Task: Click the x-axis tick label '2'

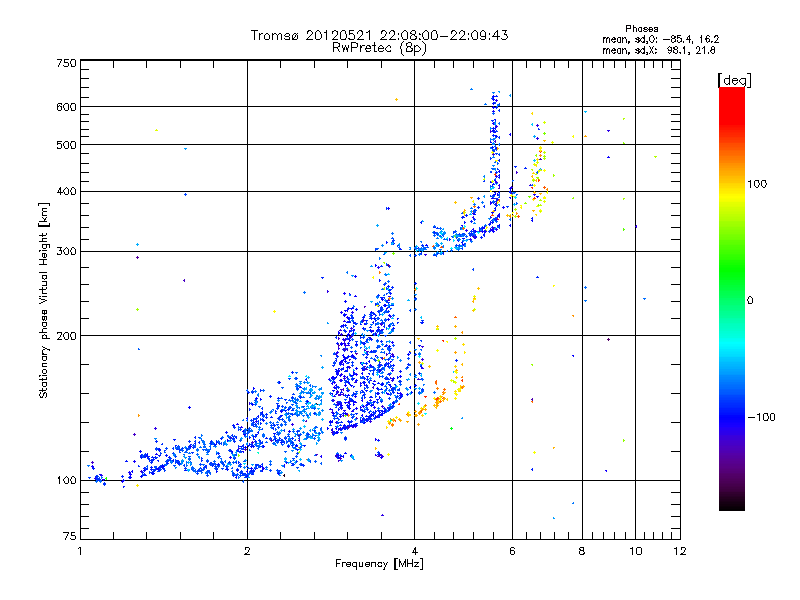Action: pyautogui.click(x=247, y=551)
